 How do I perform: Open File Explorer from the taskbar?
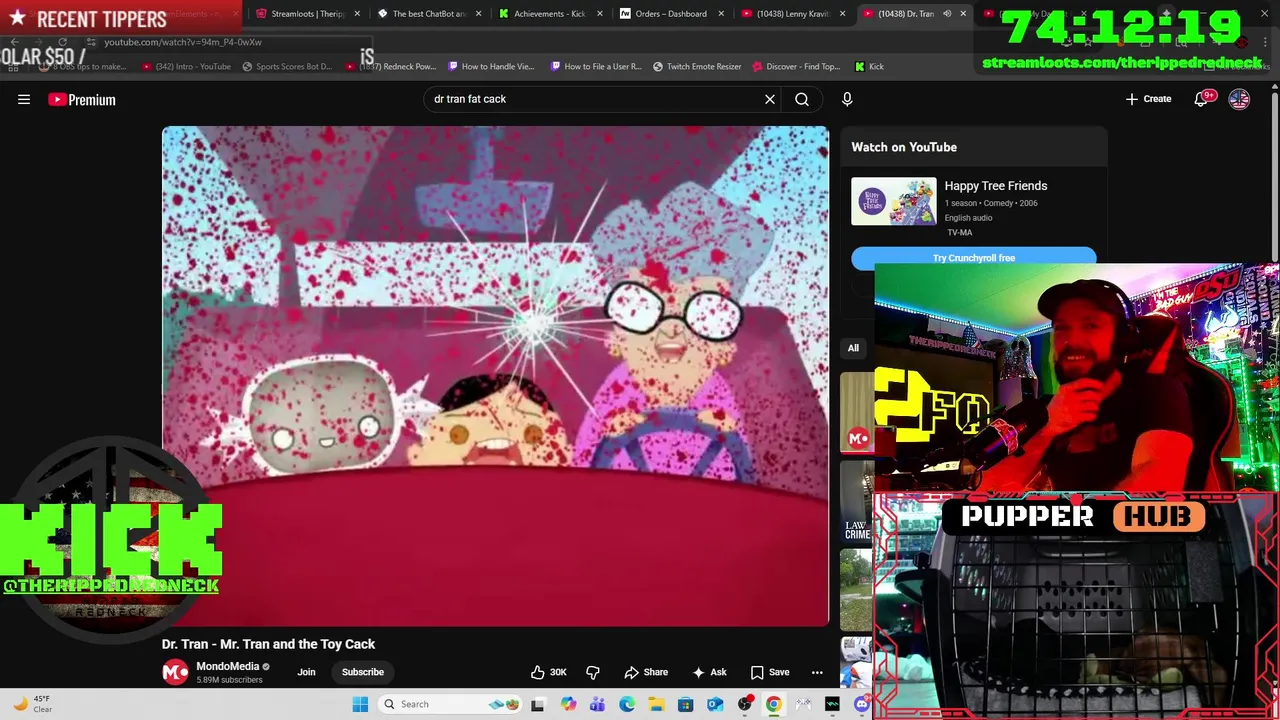tap(656, 704)
